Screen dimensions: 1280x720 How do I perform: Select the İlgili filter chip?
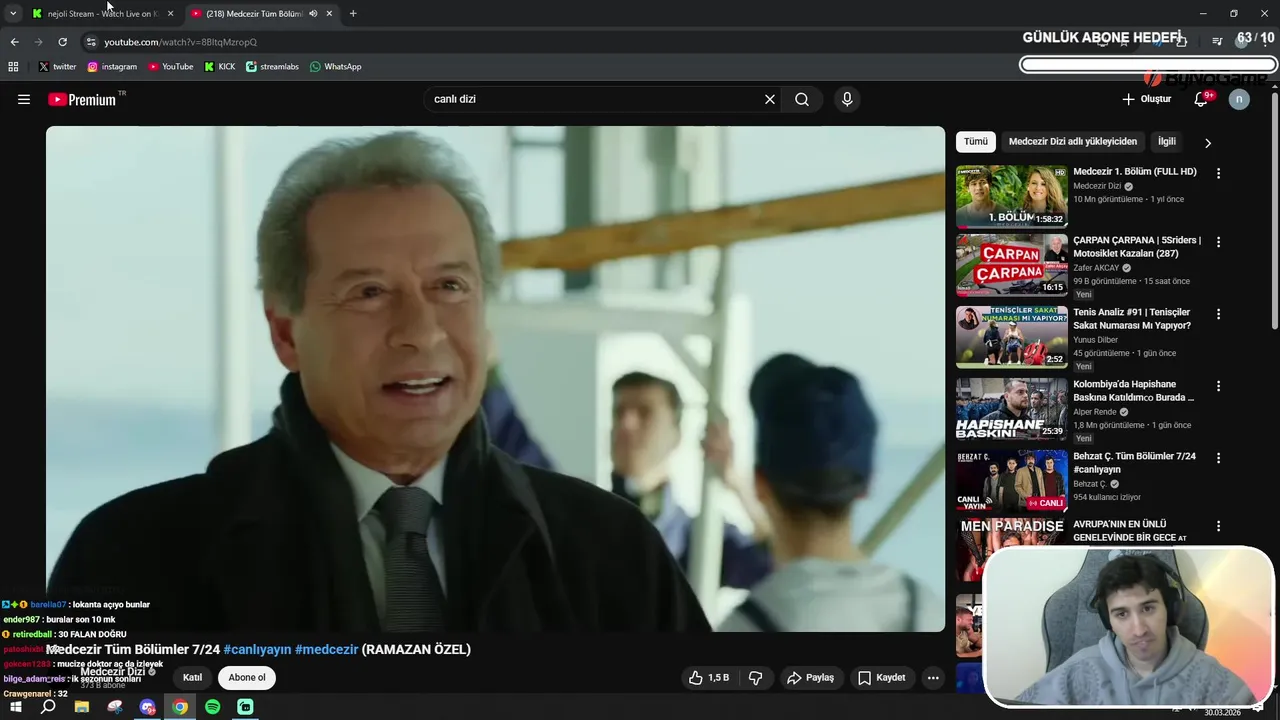(x=1167, y=142)
